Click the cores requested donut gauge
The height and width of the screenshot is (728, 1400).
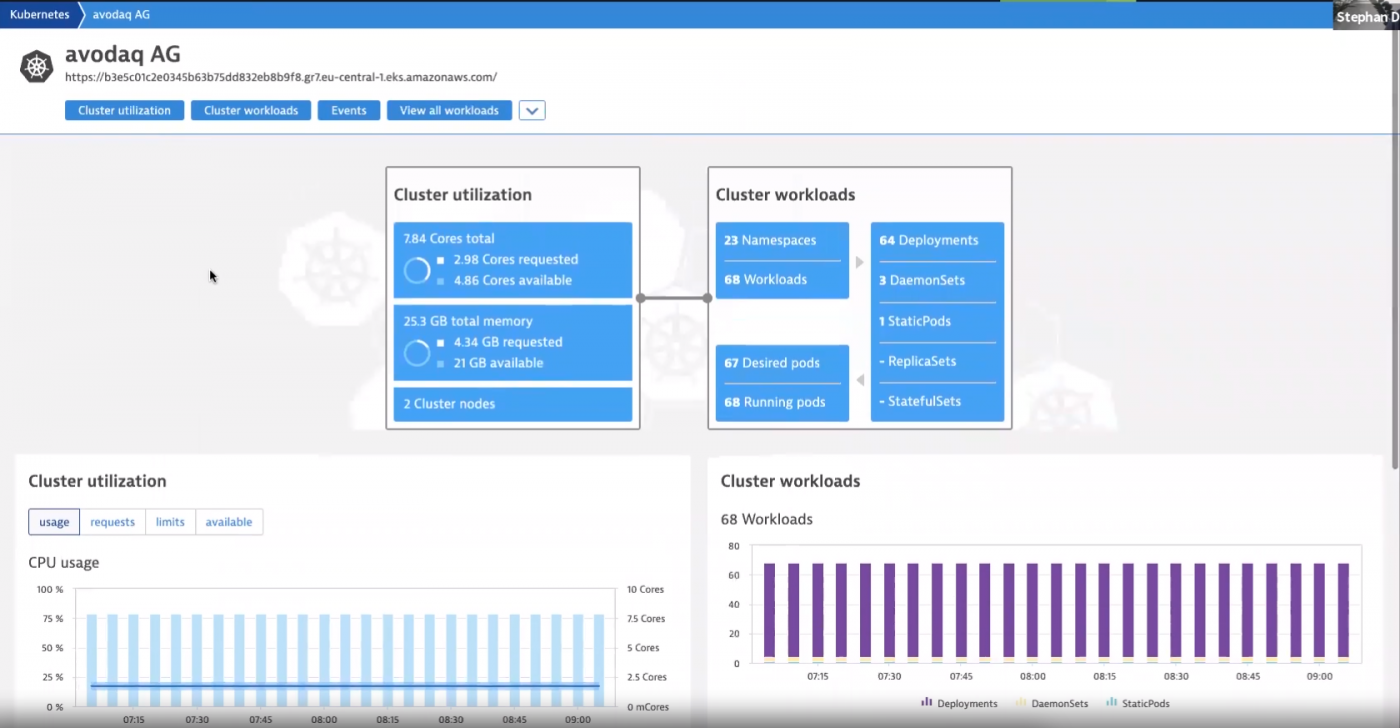pos(417,269)
